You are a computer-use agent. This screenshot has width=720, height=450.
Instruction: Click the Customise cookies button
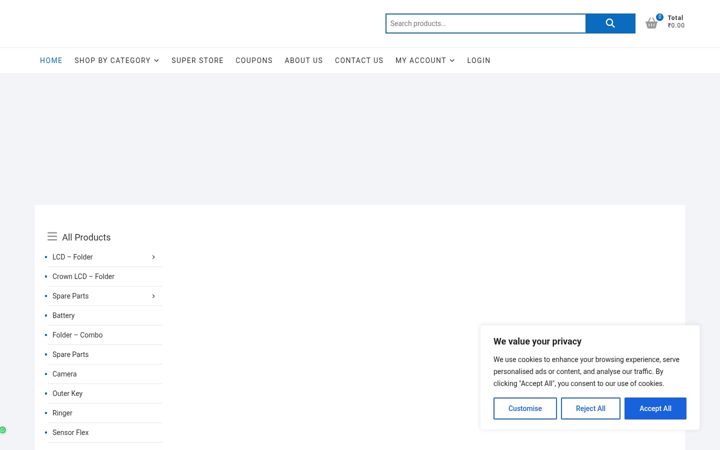525,408
